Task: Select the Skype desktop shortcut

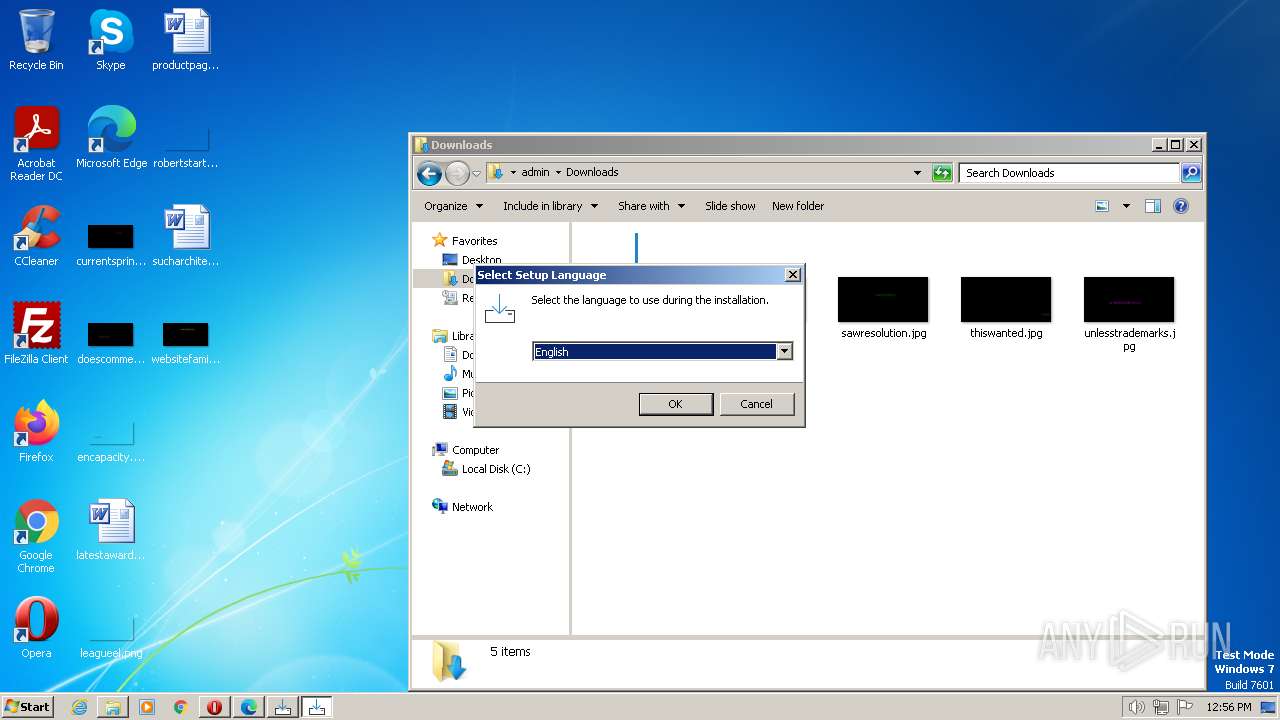Action: [110, 40]
